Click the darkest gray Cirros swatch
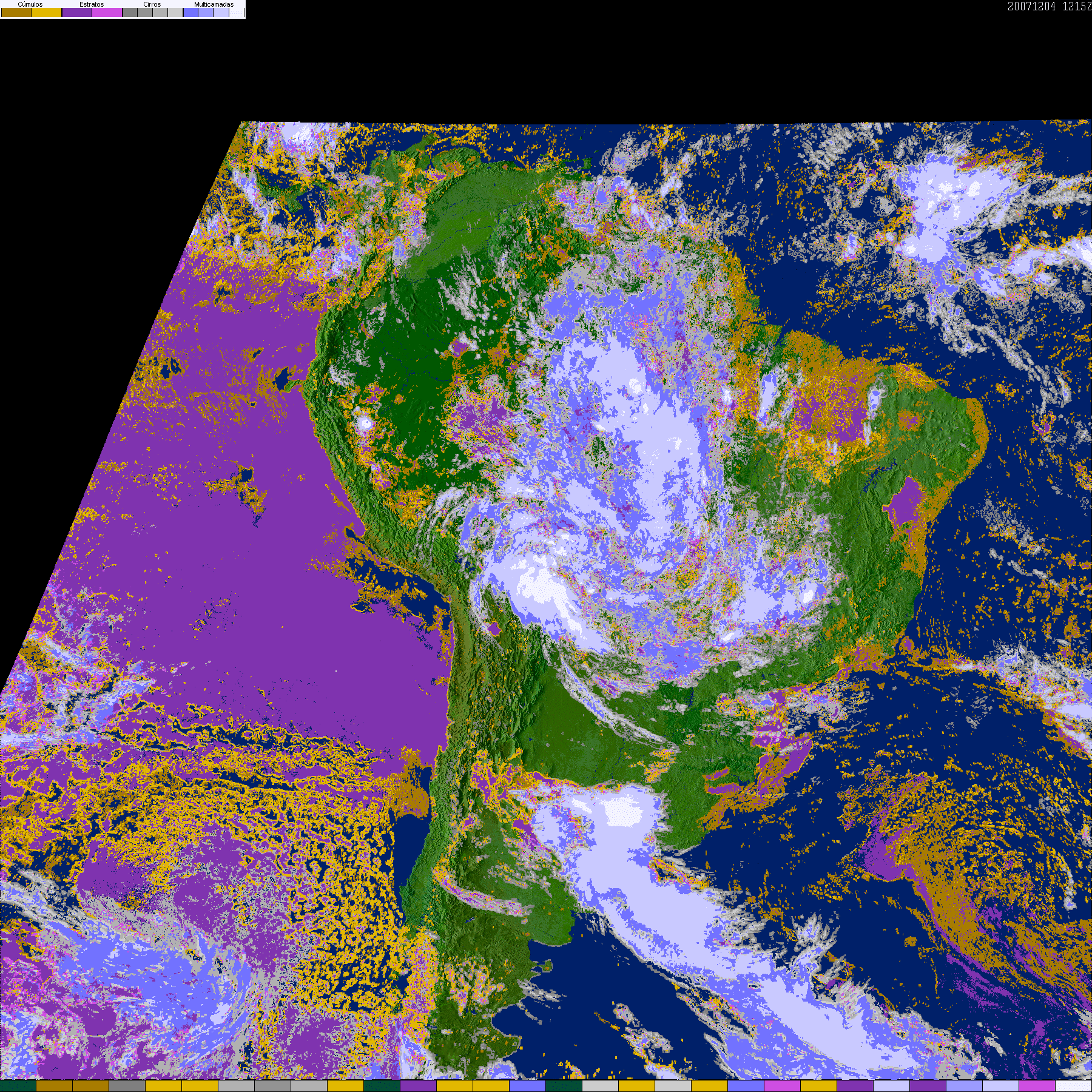Screen dimensions: 1092x1092 pos(130,13)
